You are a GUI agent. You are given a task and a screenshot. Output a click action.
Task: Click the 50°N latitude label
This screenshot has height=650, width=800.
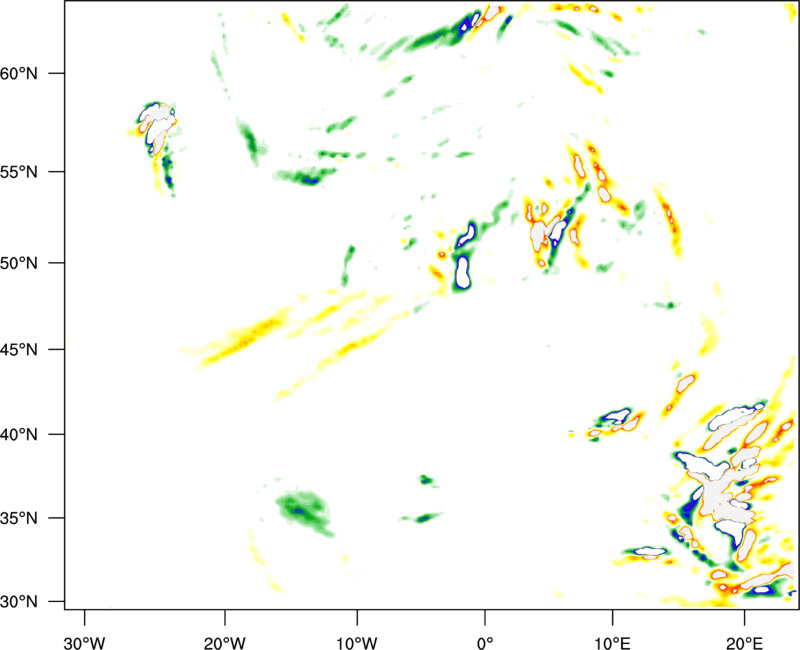(x=19, y=263)
